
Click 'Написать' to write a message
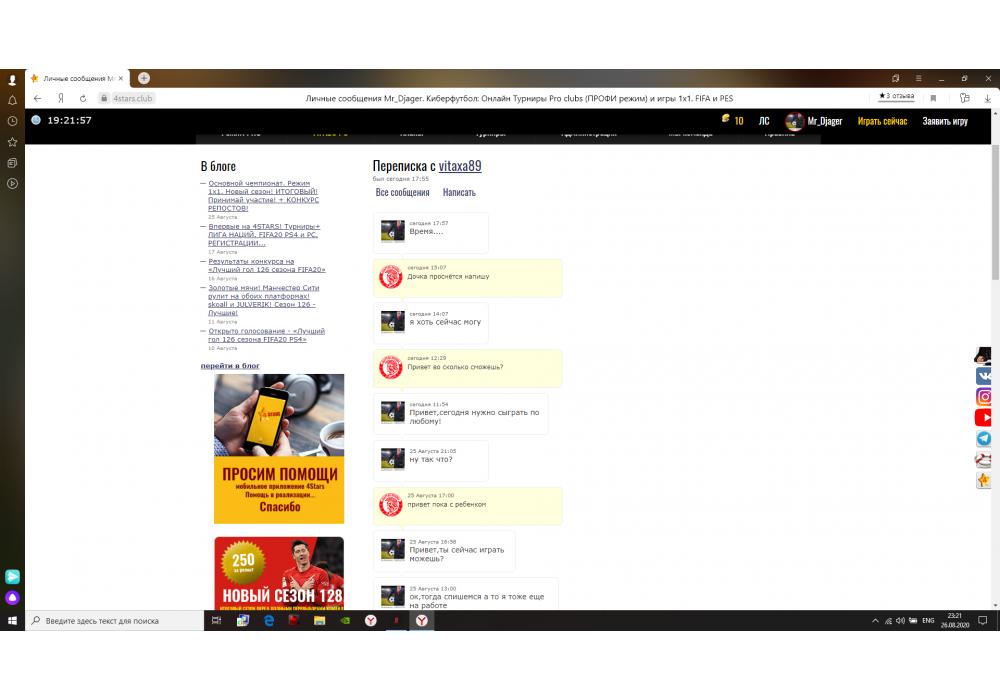[x=459, y=193]
